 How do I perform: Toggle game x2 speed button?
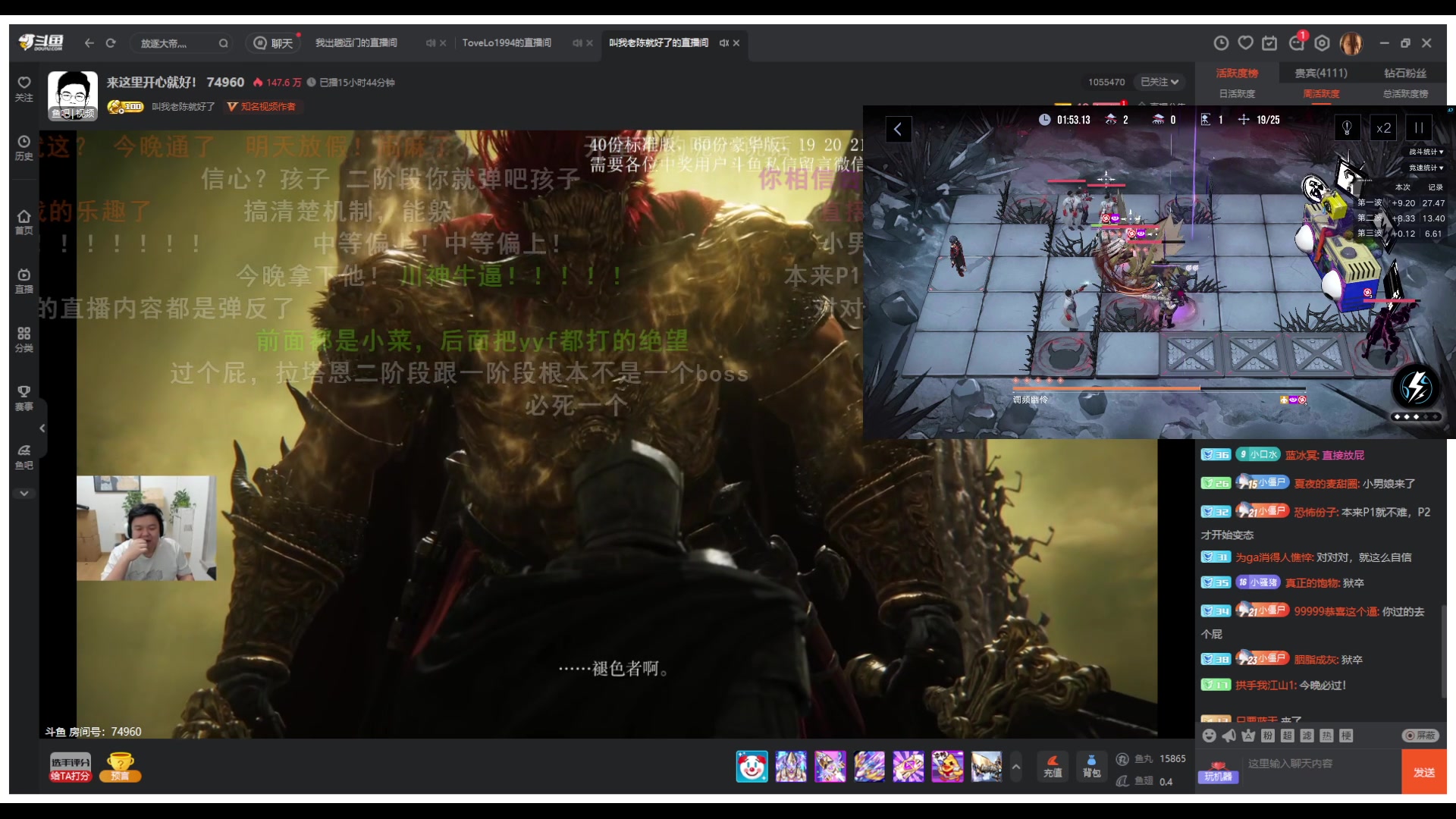[x=1383, y=128]
